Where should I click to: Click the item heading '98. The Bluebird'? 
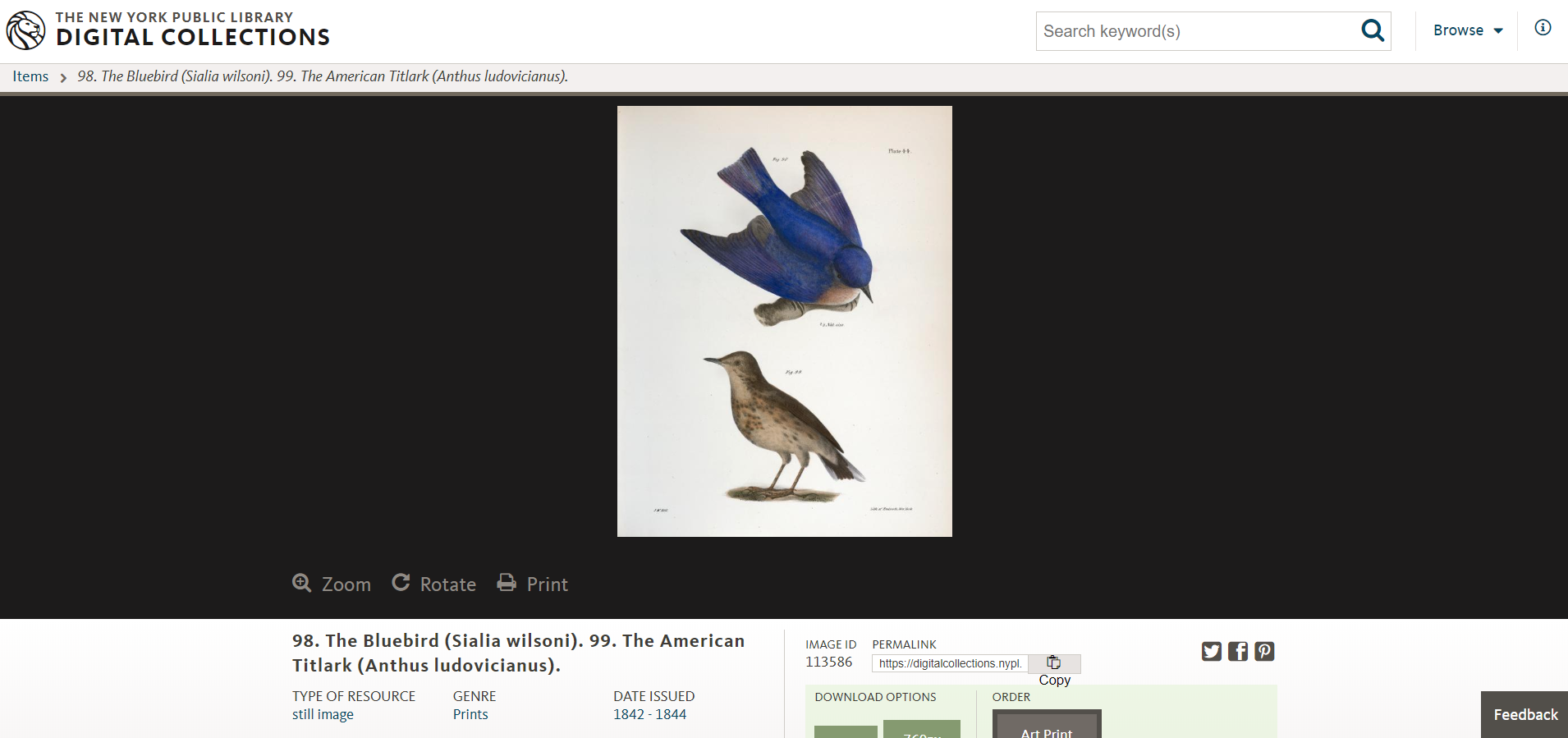[518, 653]
